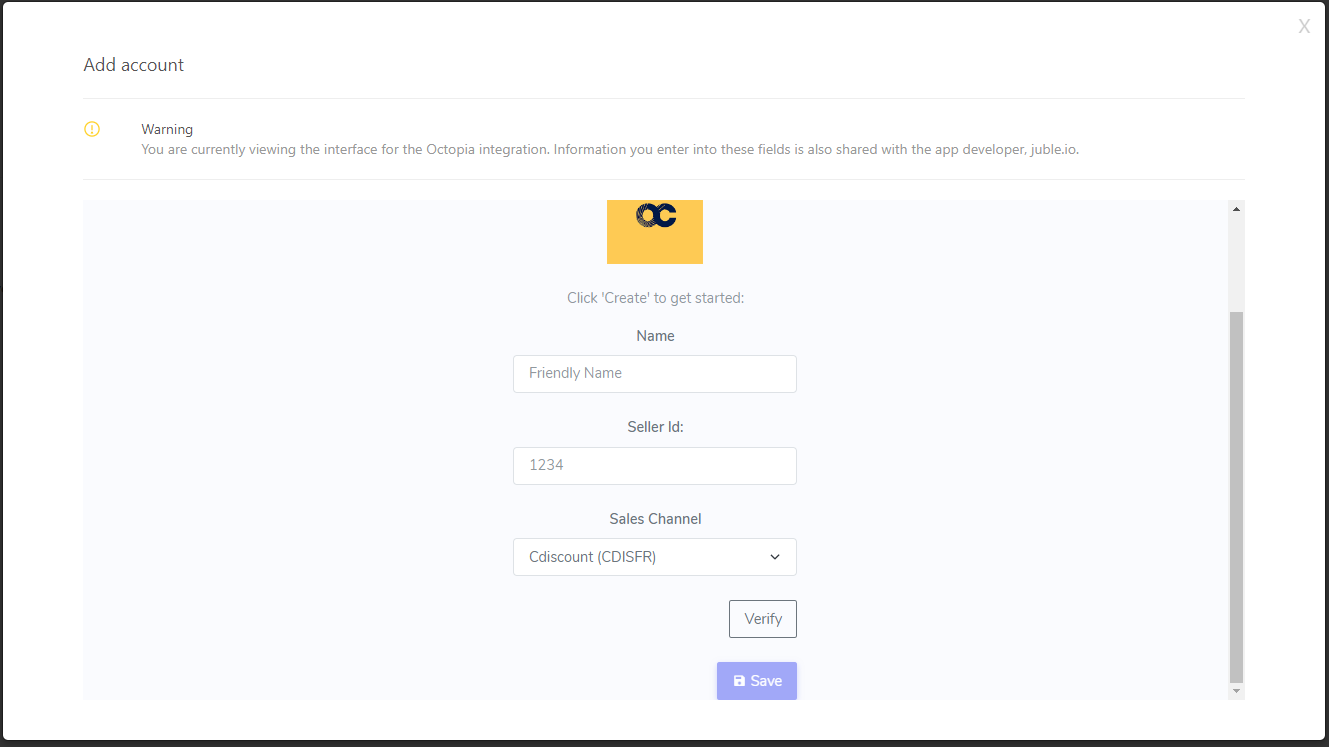The width and height of the screenshot is (1329, 747).
Task: Click the vertical scrollbar thumb
Action: point(1236,495)
